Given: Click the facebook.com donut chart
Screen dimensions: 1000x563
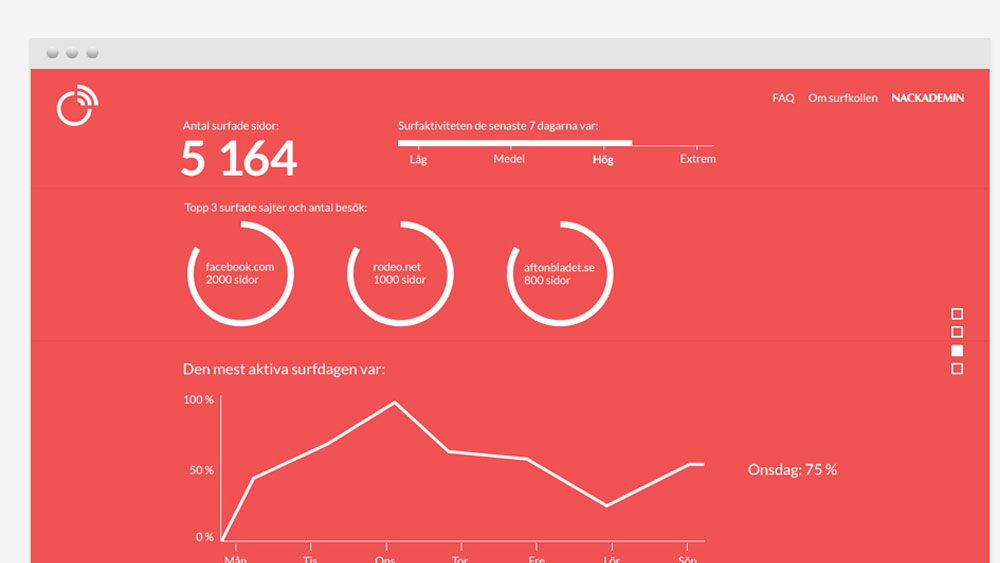Looking at the screenshot, I should [x=240, y=274].
